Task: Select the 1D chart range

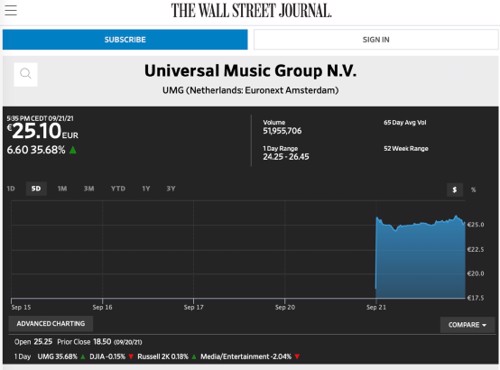Action: click(11, 189)
